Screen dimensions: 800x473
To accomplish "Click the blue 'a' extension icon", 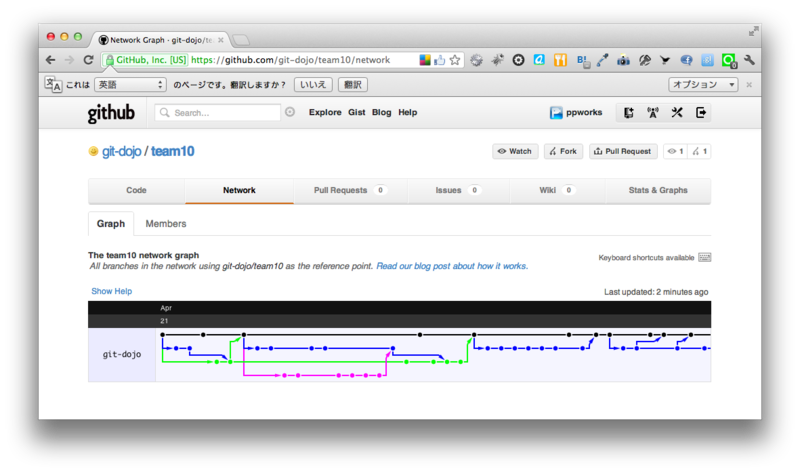I will pos(539,60).
